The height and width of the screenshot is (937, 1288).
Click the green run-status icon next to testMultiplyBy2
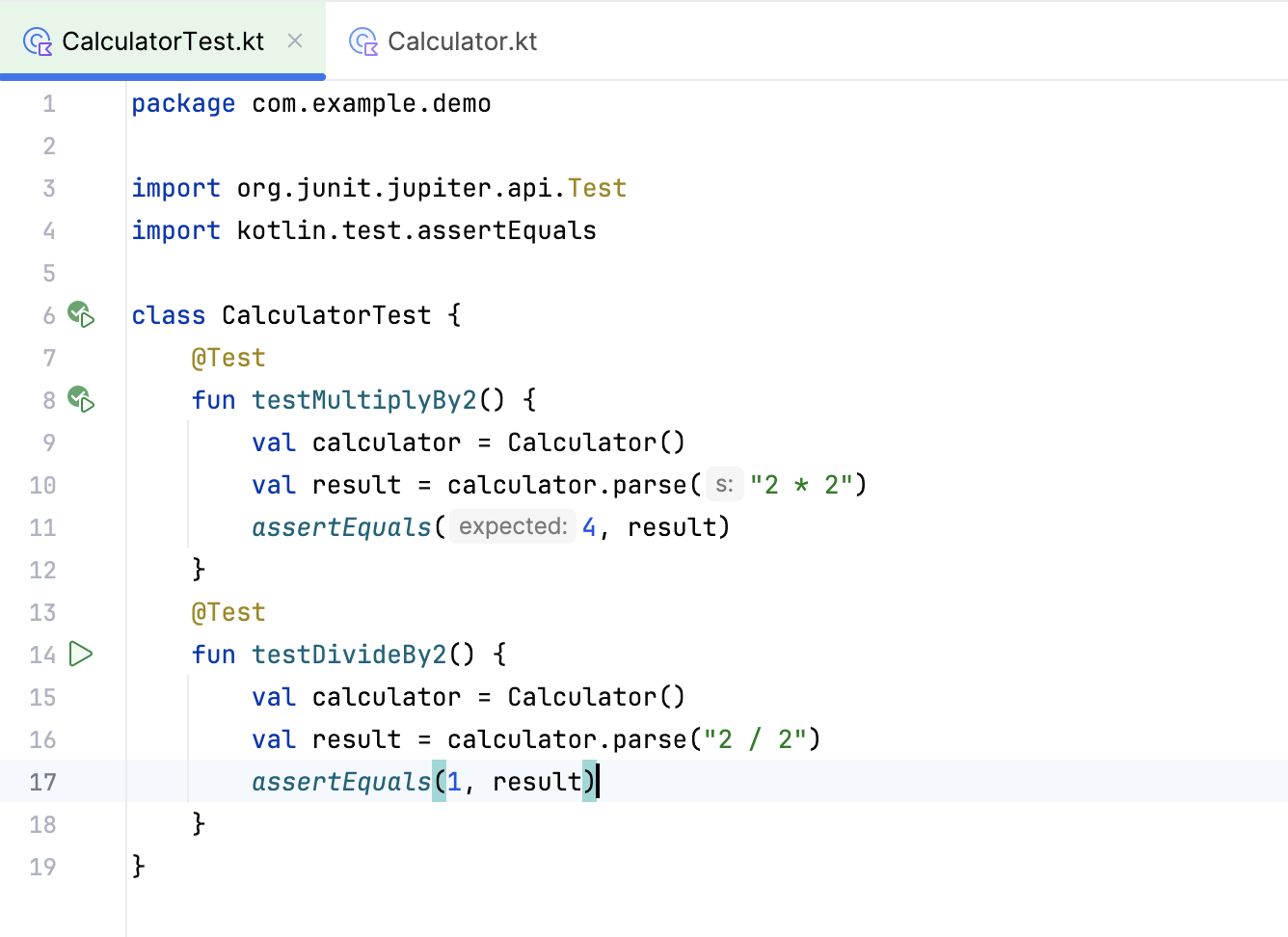(x=81, y=399)
